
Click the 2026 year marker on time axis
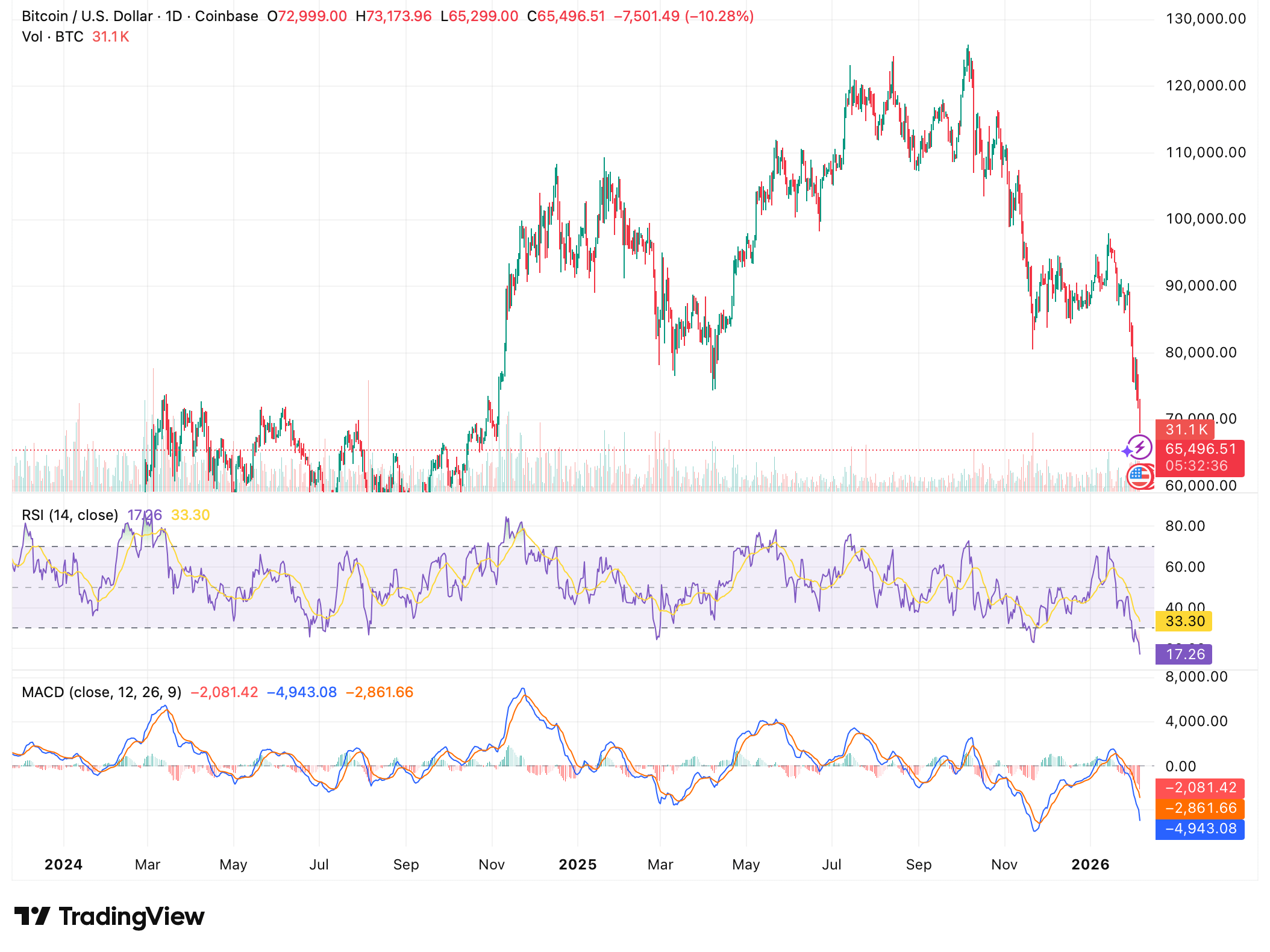click(x=1090, y=865)
